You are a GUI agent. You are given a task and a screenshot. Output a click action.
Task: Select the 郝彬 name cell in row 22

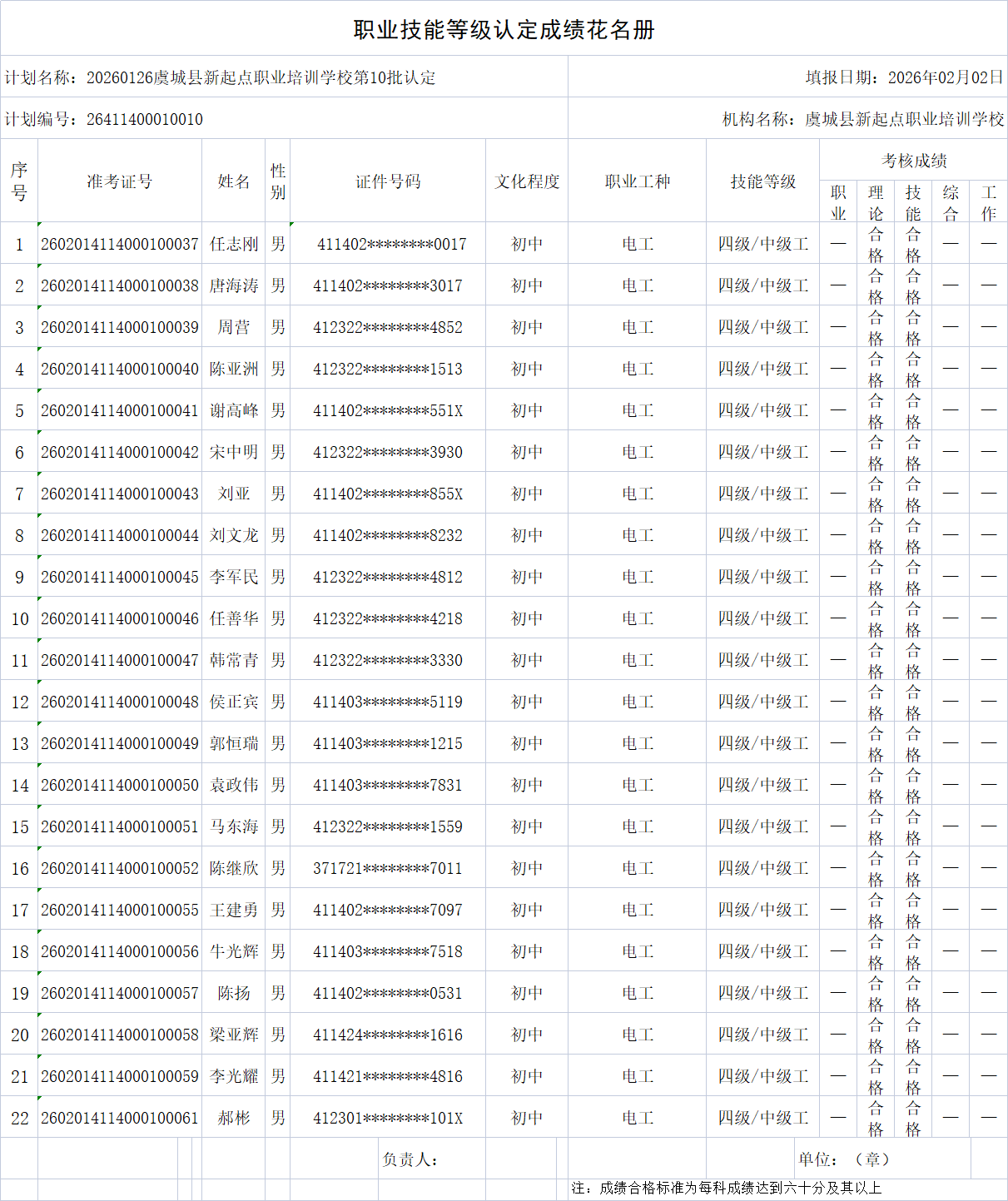pos(234,1117)
